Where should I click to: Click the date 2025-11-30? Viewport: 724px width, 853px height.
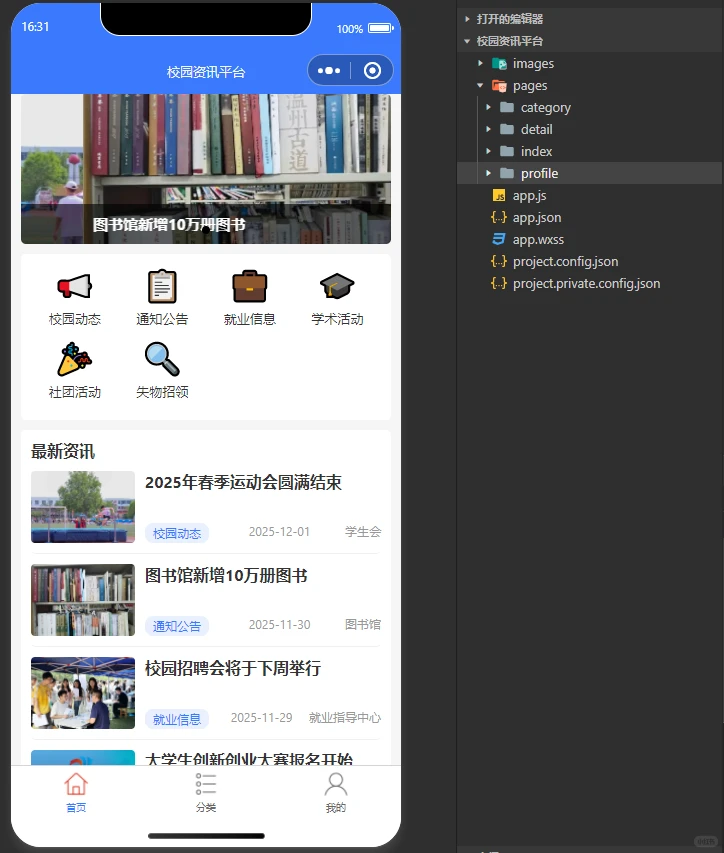[279, 625]
